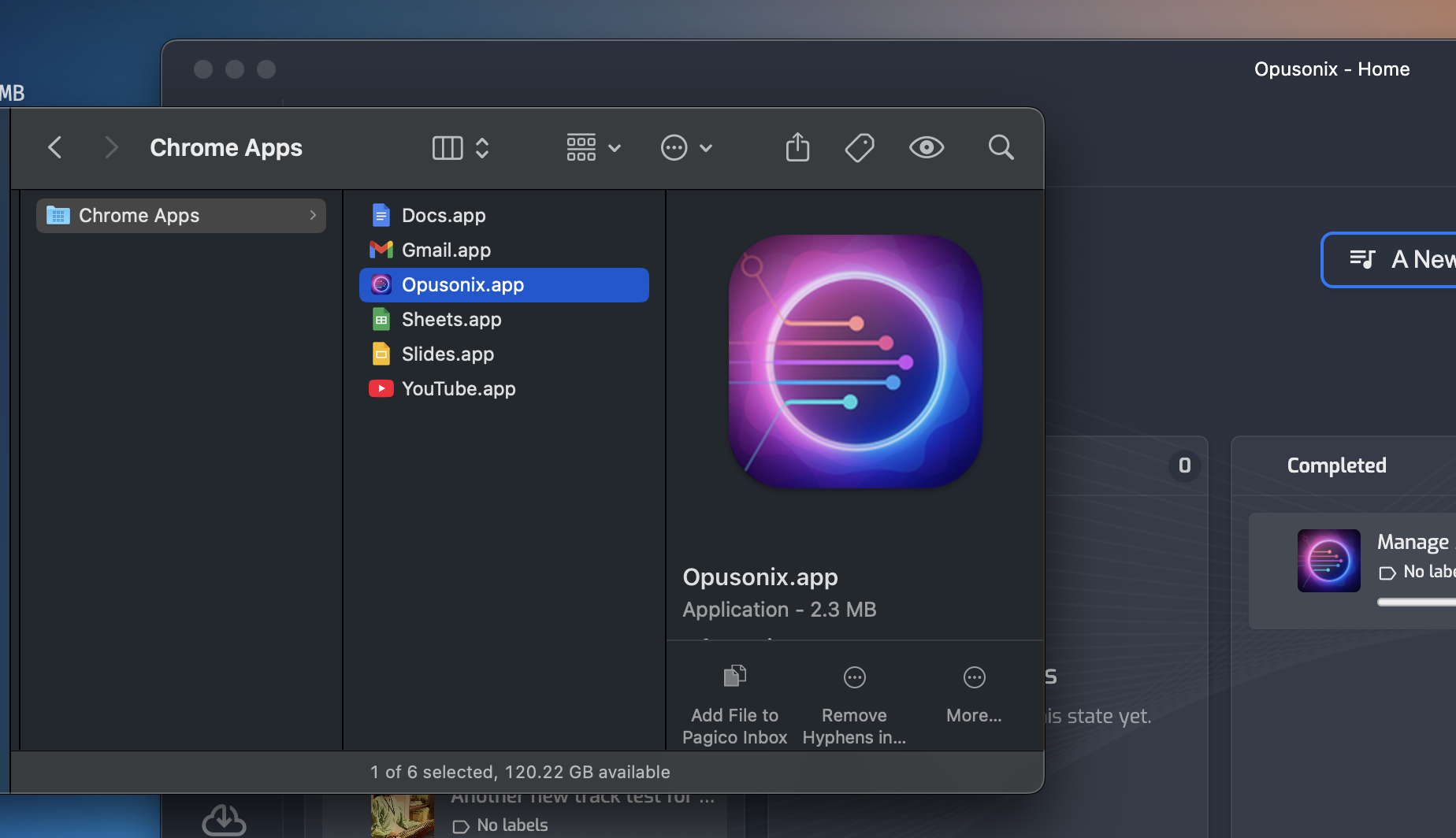Click the No labels tag at bottom
The height and width of the screenshot is (838, 1456).
point(500,825)
